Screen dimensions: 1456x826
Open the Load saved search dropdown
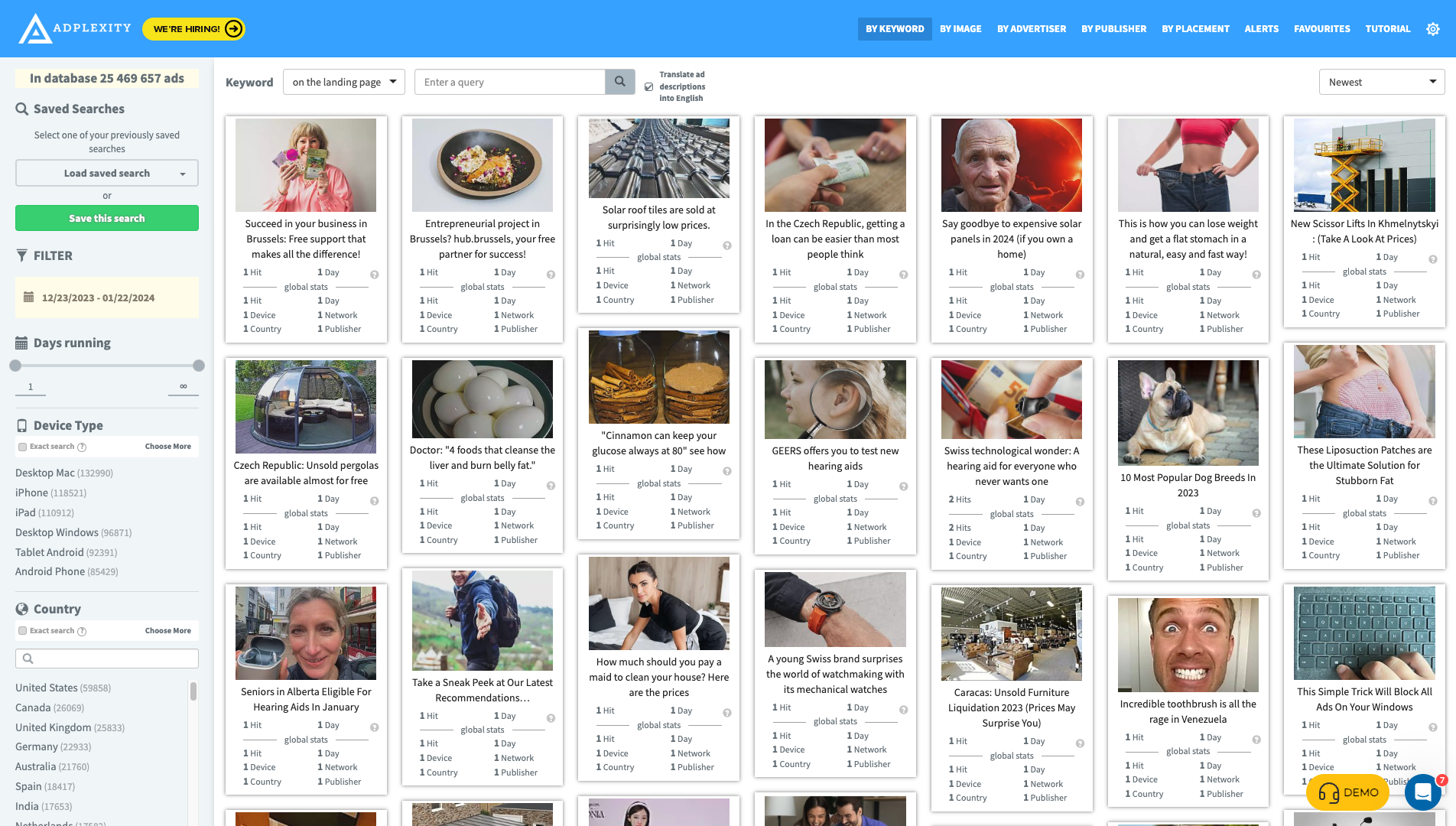[107, 173]
